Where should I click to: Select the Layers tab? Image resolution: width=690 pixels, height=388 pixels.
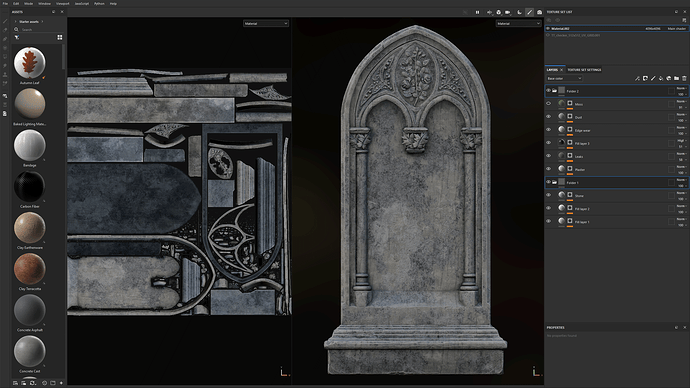(x=552, y=70)
